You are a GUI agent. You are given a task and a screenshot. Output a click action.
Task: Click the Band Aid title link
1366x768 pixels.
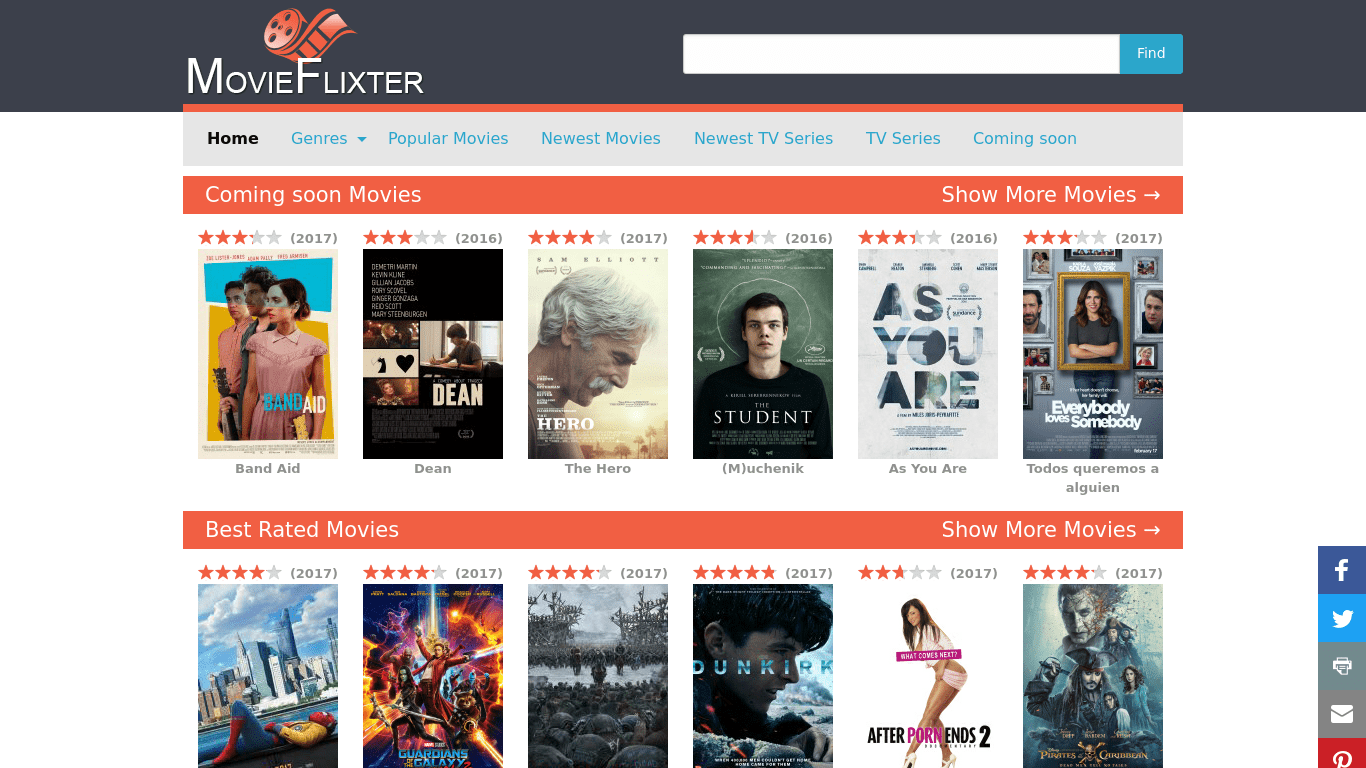coord(268,469)
